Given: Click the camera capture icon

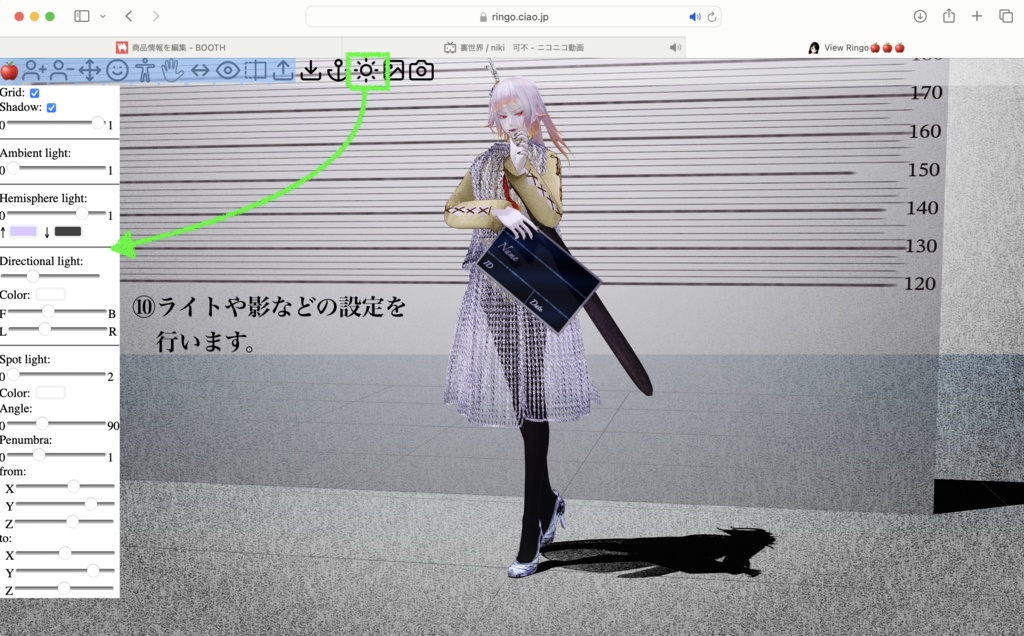Looking at the screenshot, I should pos(421,70).
